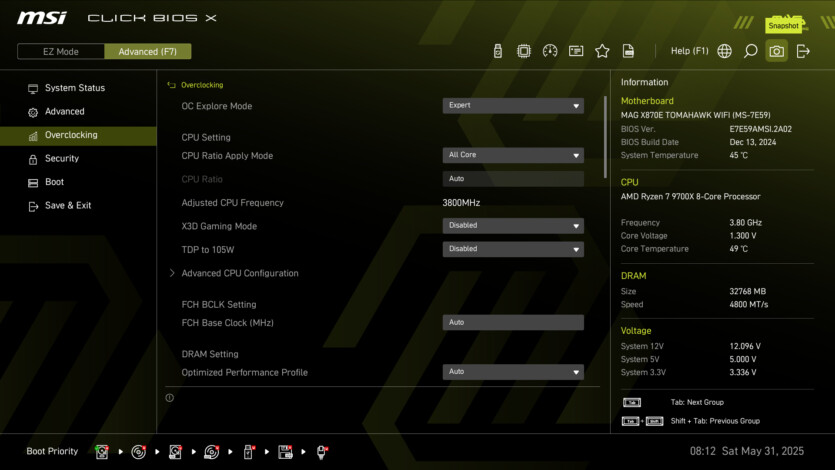Click Help (F1)
835x470 pixels.
pos(689,51)
